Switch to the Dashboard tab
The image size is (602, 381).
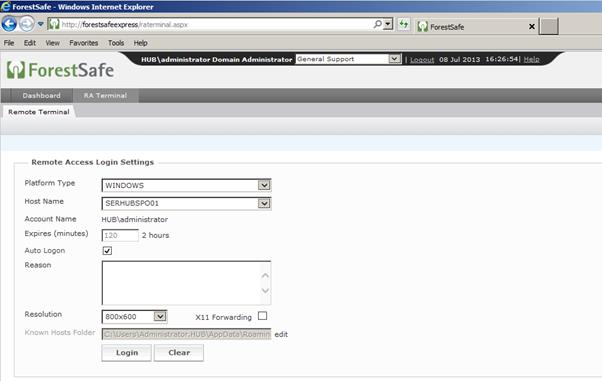[x=41, y=95]
